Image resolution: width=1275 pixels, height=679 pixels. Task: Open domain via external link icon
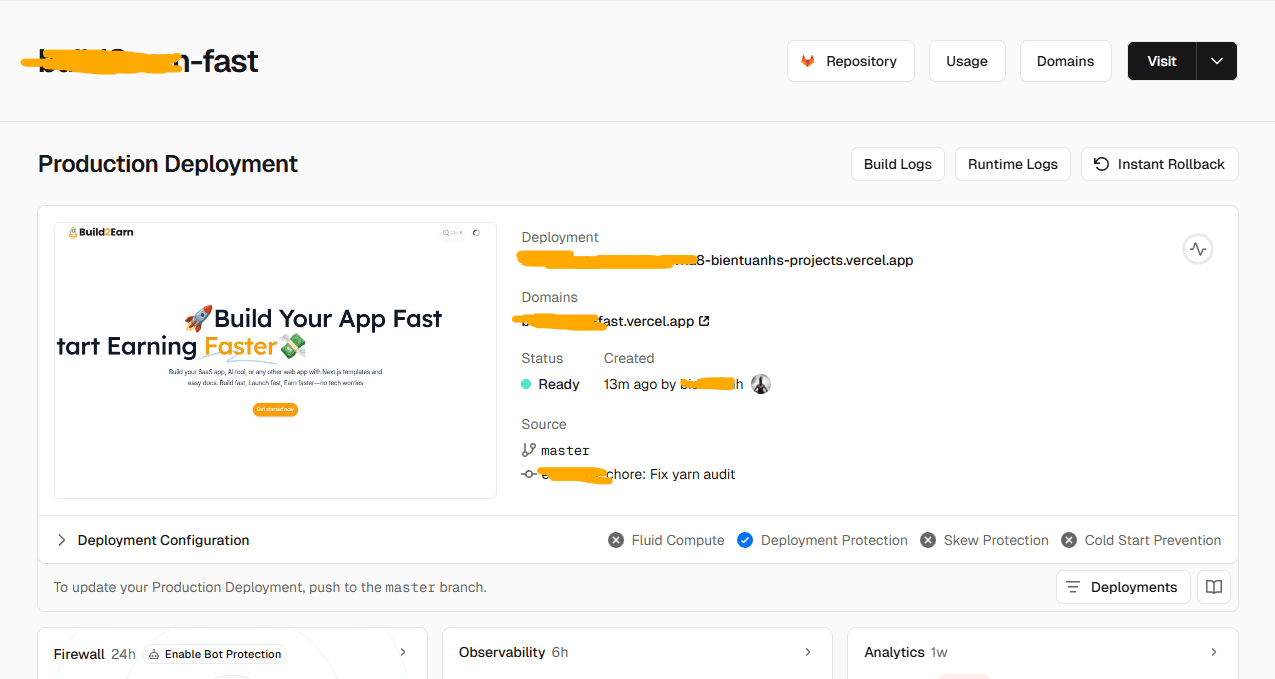click(x=703, y=321)
